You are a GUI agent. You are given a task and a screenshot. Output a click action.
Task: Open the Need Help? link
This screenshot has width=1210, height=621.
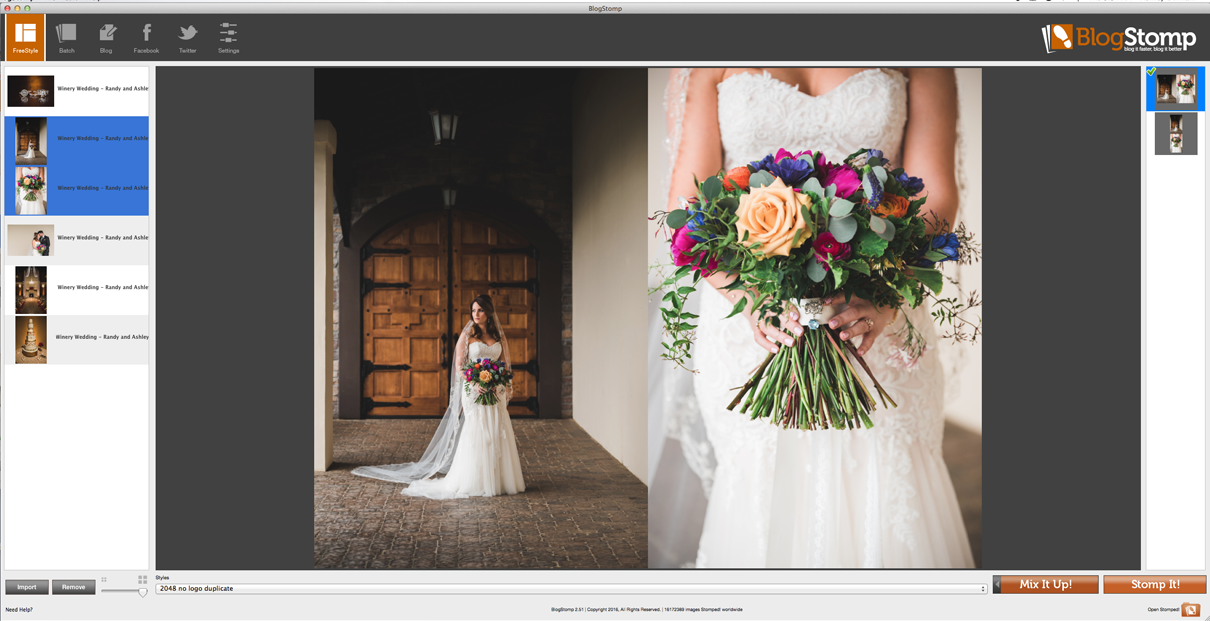[x=21, y=608]
